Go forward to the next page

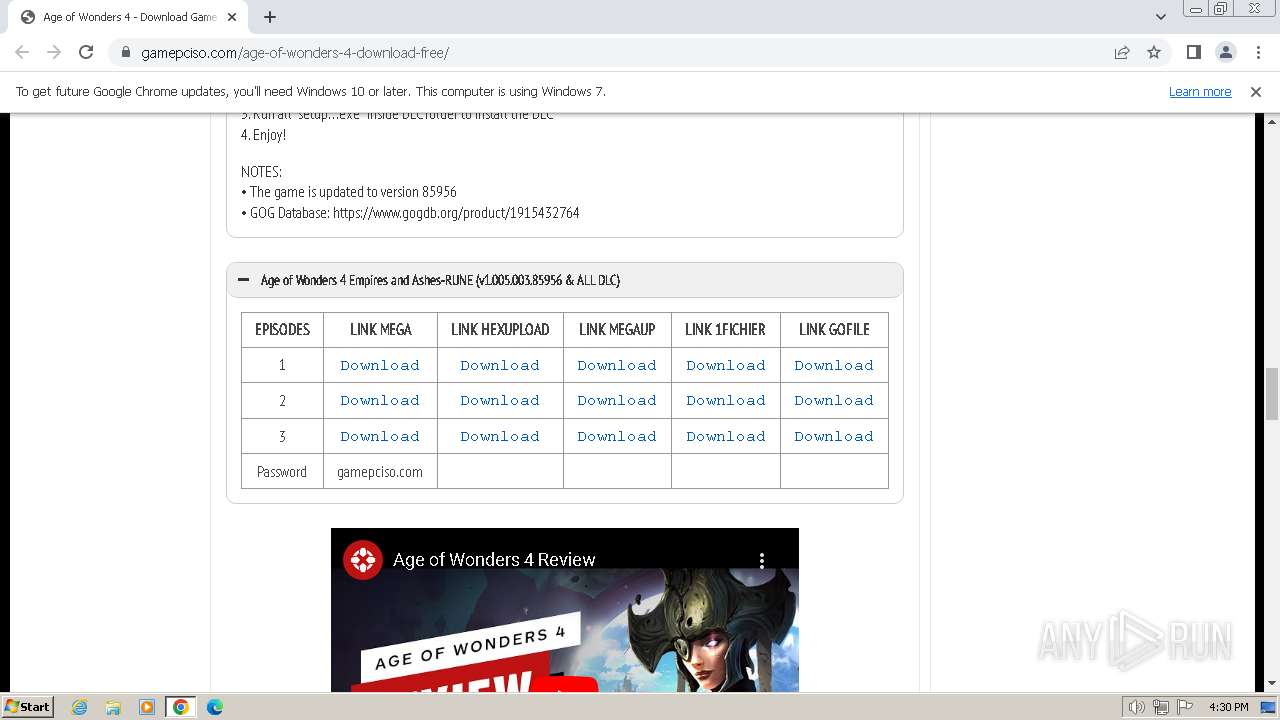point(54,52)
